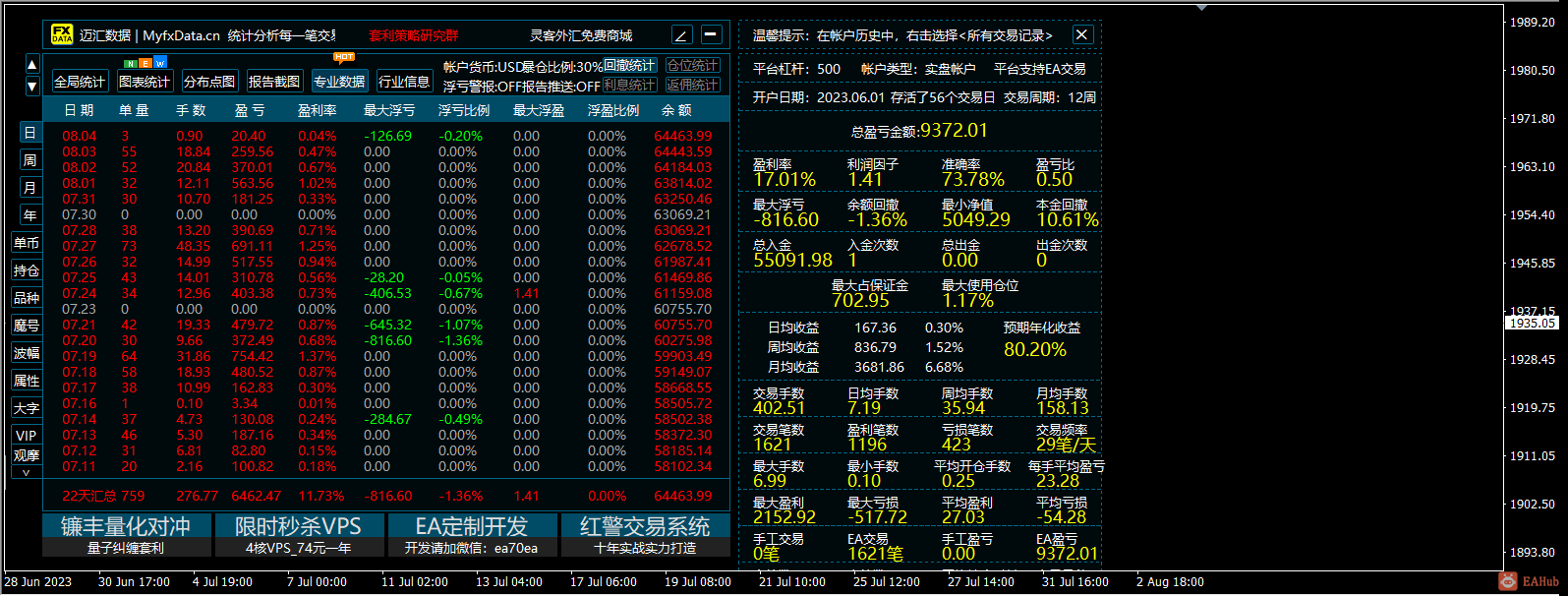Viewport: 1568px width, 596px height.
Task: Click total profit amount 9372.01
Action: point(954,130)
